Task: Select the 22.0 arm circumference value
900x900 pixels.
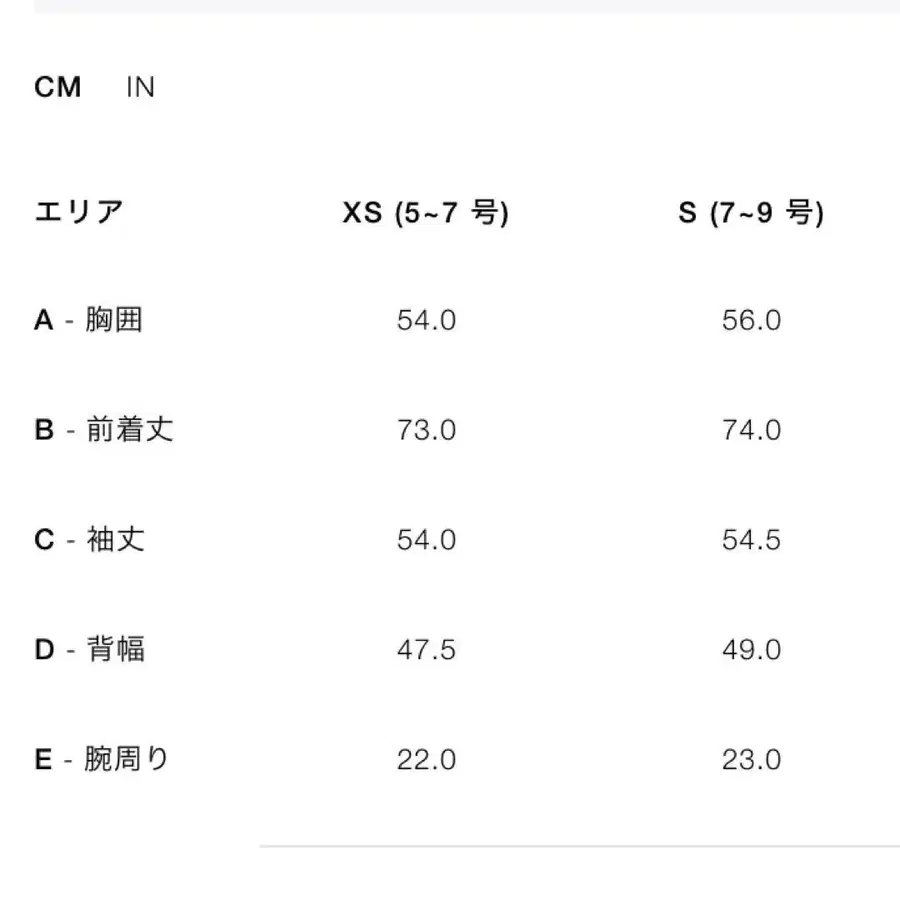Action: click(x=427, y=761)
